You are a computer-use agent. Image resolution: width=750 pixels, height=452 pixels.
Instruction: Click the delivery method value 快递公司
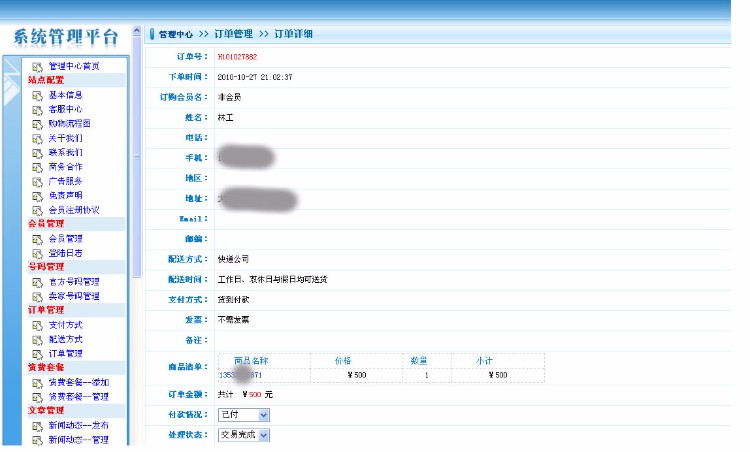(233, 259)
